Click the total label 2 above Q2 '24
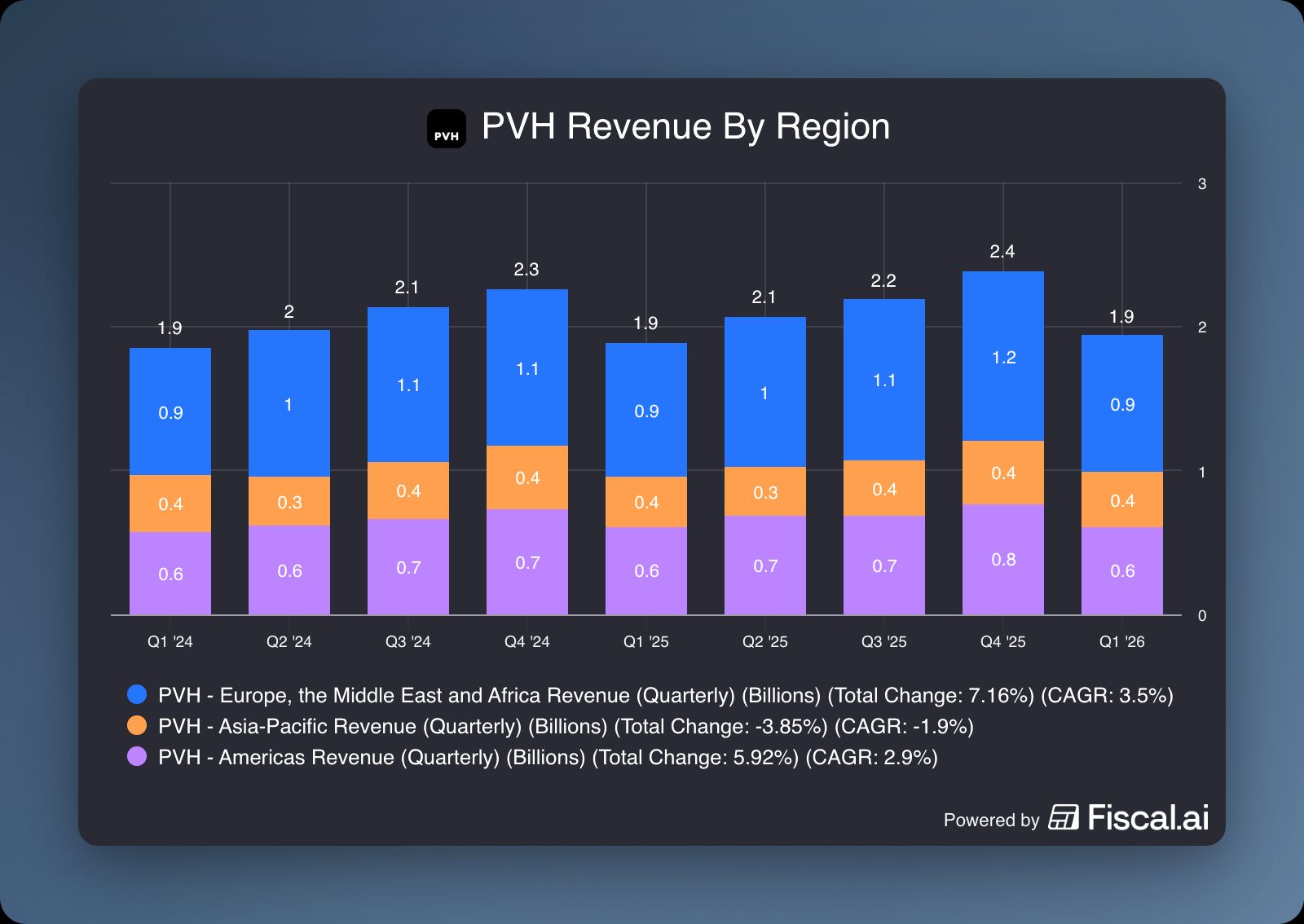Screen dimensions: 1304x924 [x=289, y=311]
